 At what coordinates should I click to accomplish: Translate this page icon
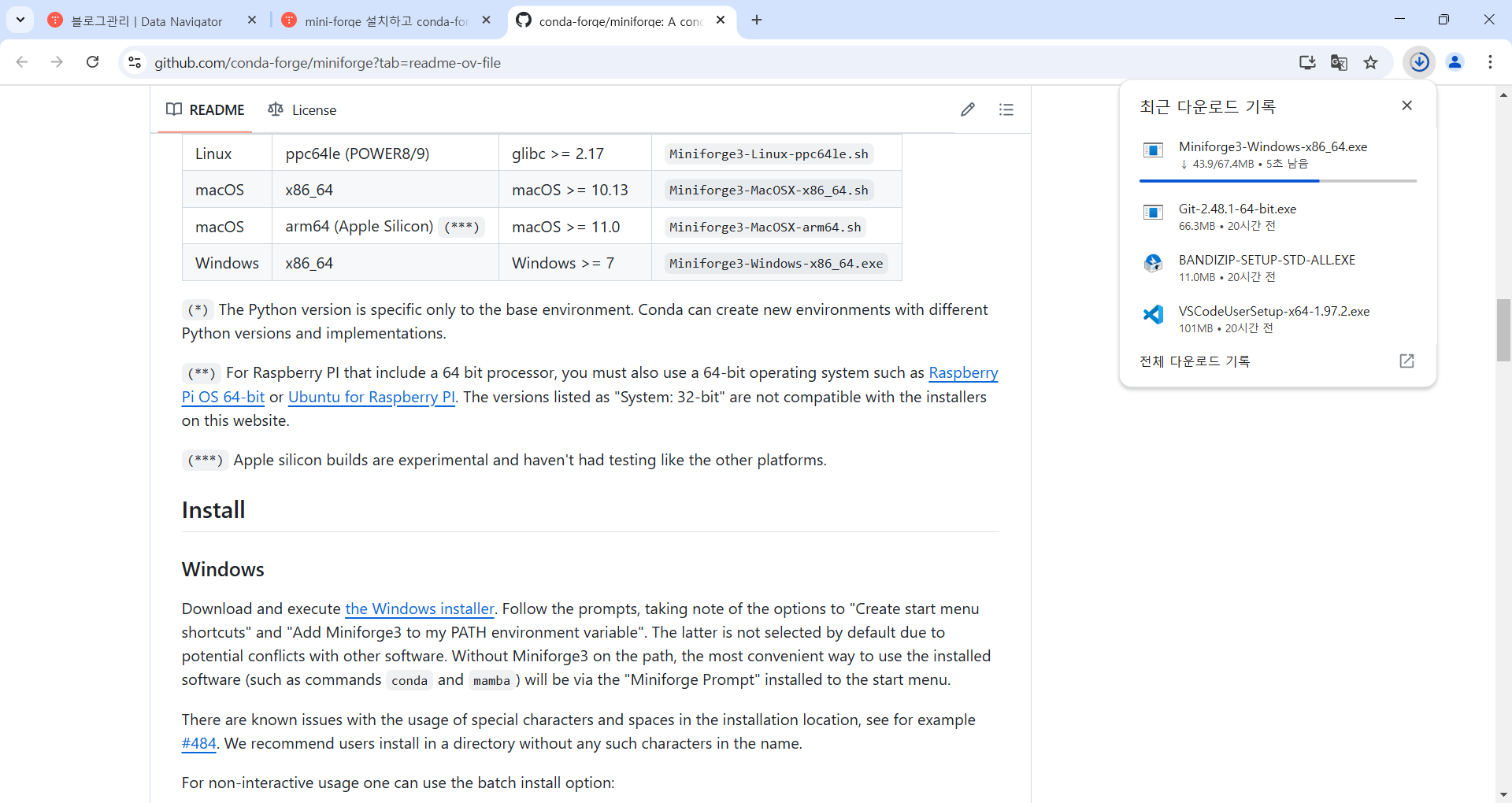point(1339,62)
